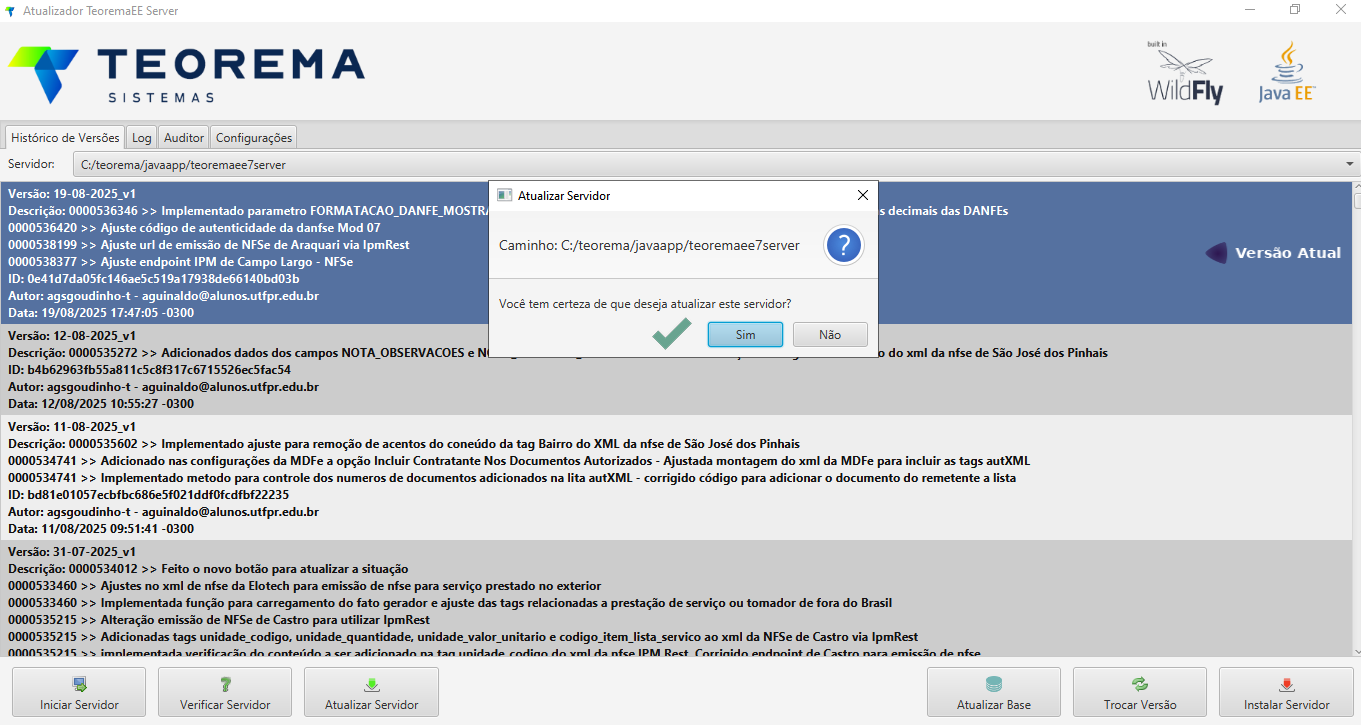The width and height of the screenshot is (1361, 725).
Task: Close the Atualizar Servidor dialog
Action: pos(863,196)
